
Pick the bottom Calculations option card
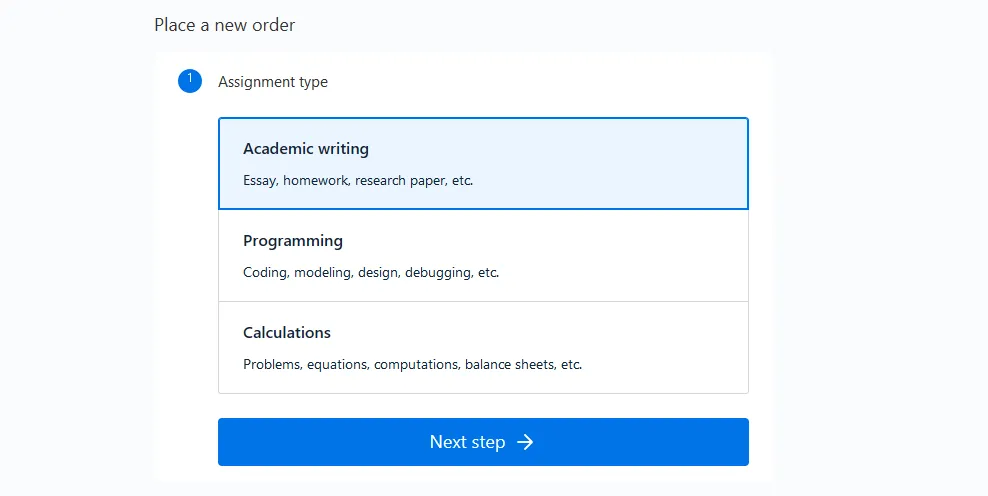pos(483,347)
